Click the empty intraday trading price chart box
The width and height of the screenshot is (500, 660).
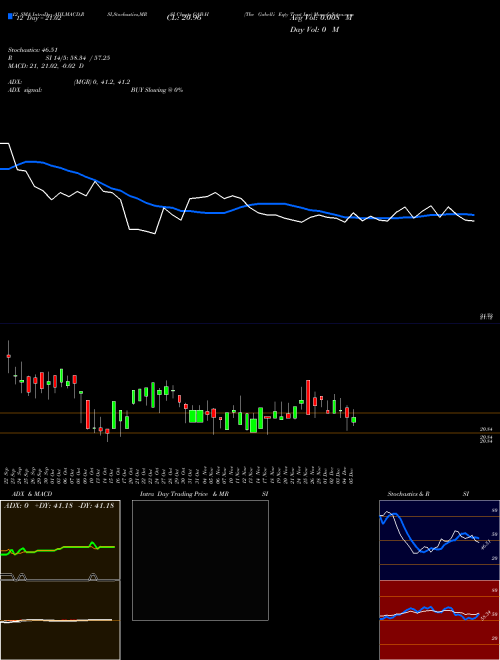pyautogui.click(x=200, y=560)
